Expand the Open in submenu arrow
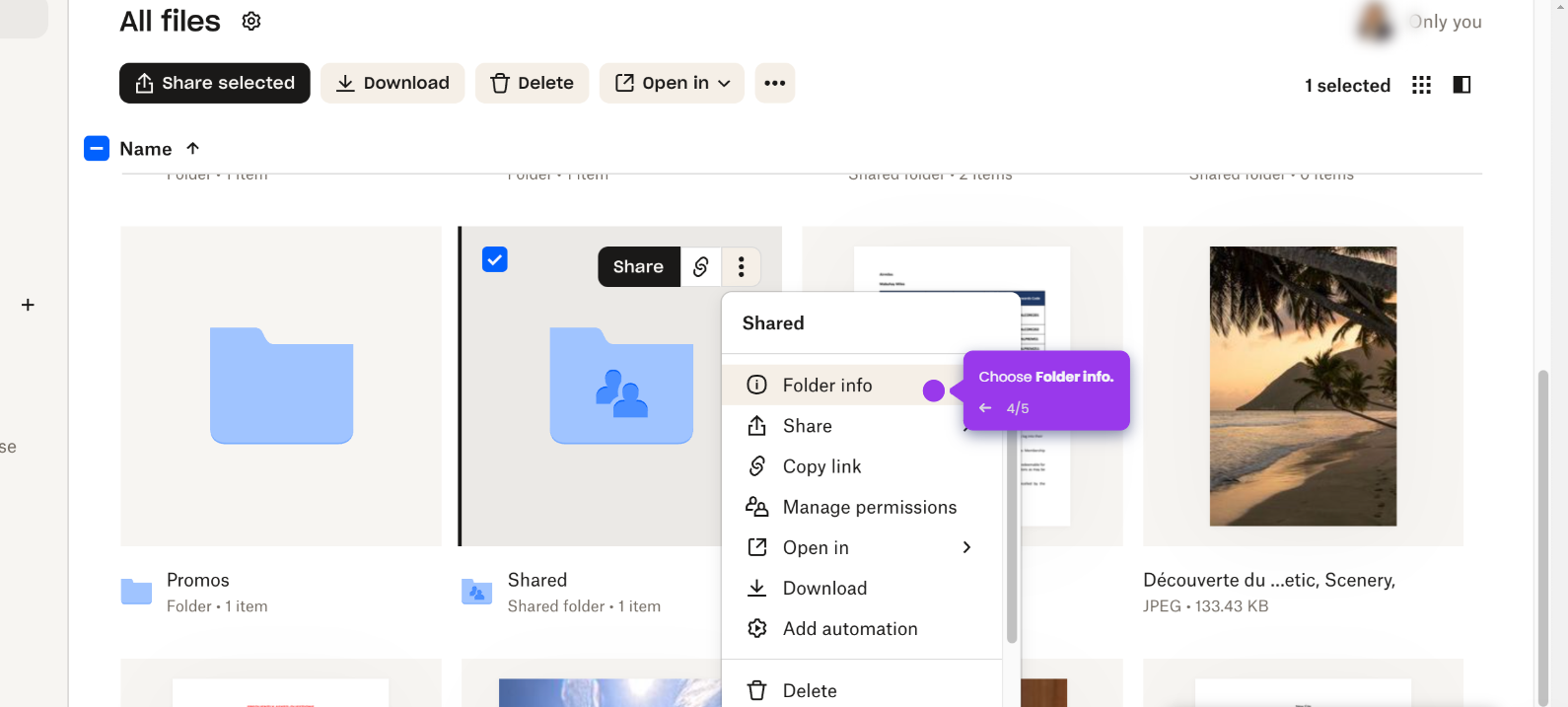The width and height of the screenshot is (1568, 707). tap(966, 547)
